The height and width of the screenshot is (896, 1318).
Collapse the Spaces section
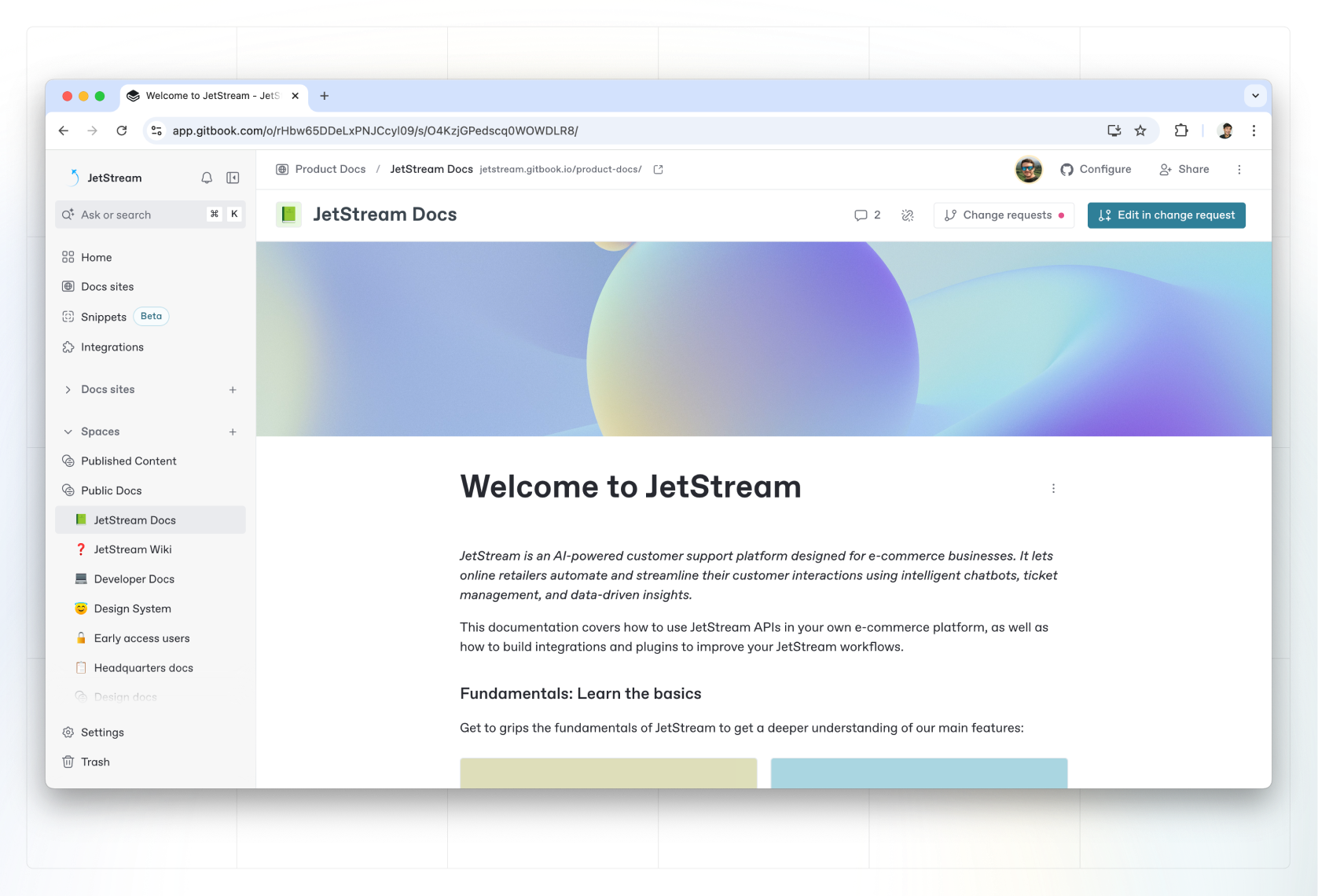(68, 431)
